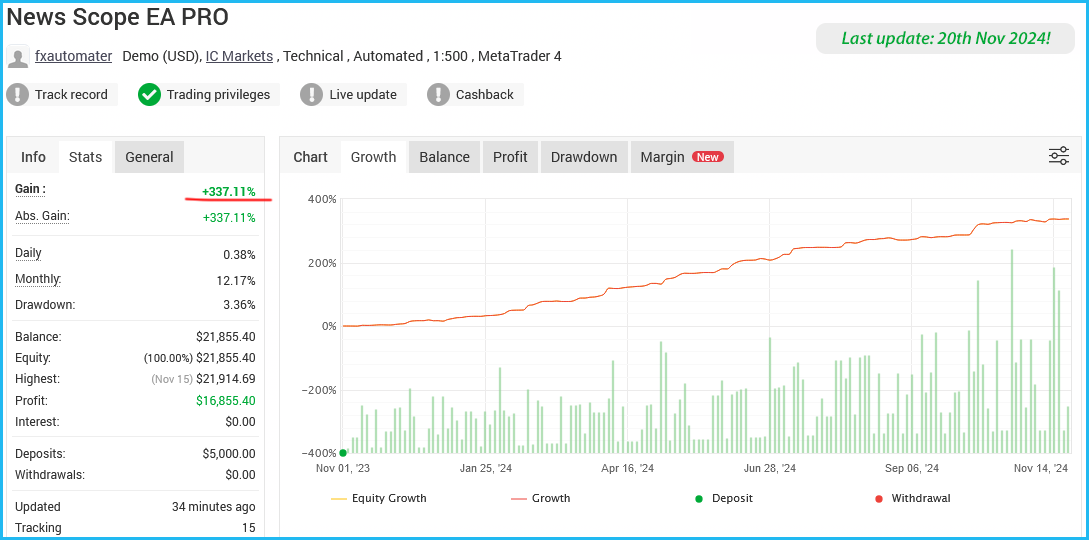This screenshot has height=540, width=1089.
Task: Click the Live update badge label
Action: 363,94
